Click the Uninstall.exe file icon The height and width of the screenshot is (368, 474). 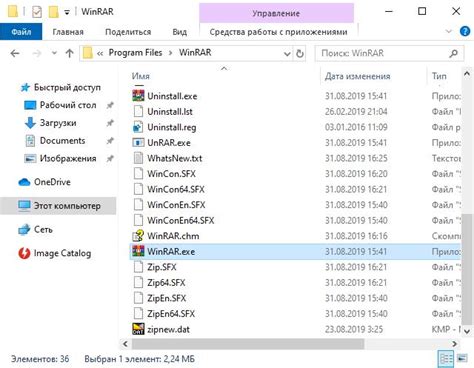[138, 96]
